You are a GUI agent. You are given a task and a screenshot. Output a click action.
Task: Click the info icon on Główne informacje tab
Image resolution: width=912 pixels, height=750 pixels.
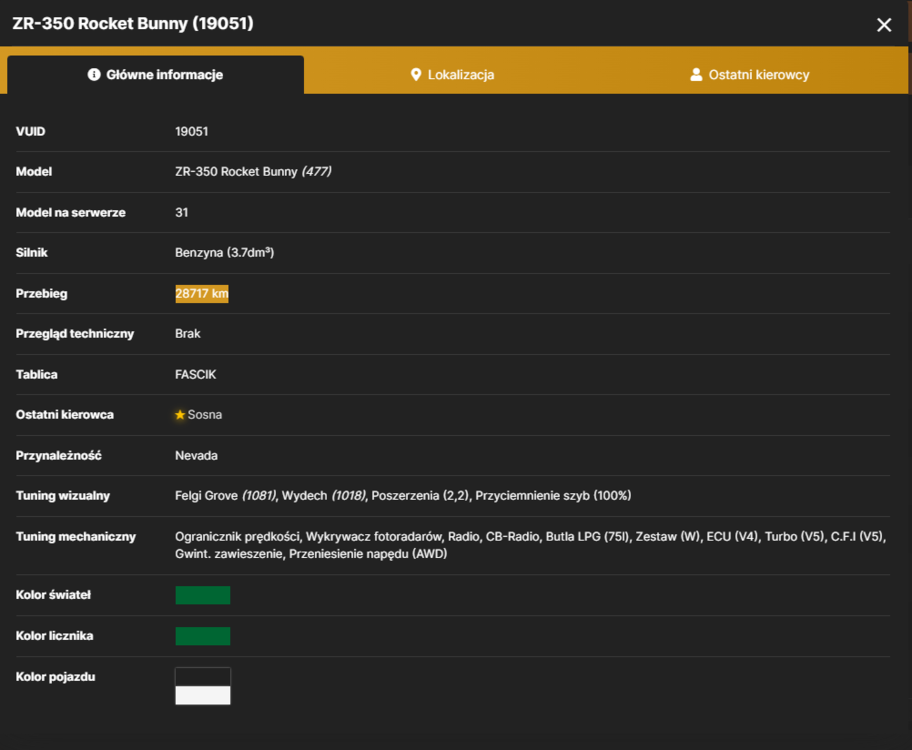click(94, 74)
